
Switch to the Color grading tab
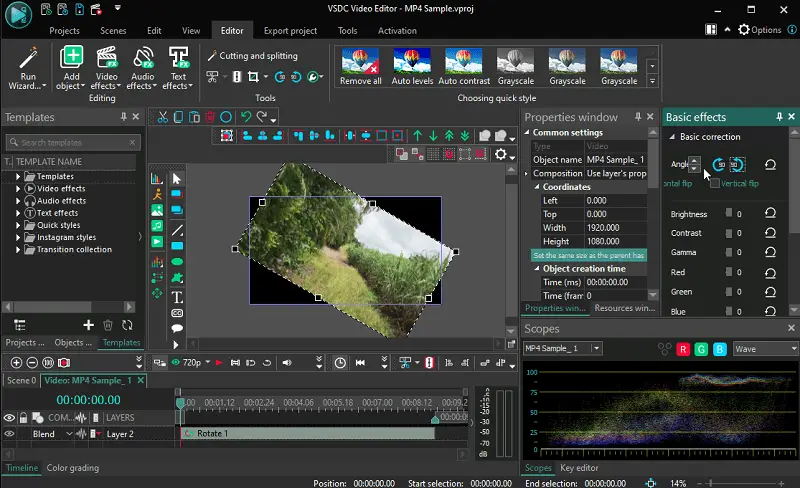[x=73, y=468]
